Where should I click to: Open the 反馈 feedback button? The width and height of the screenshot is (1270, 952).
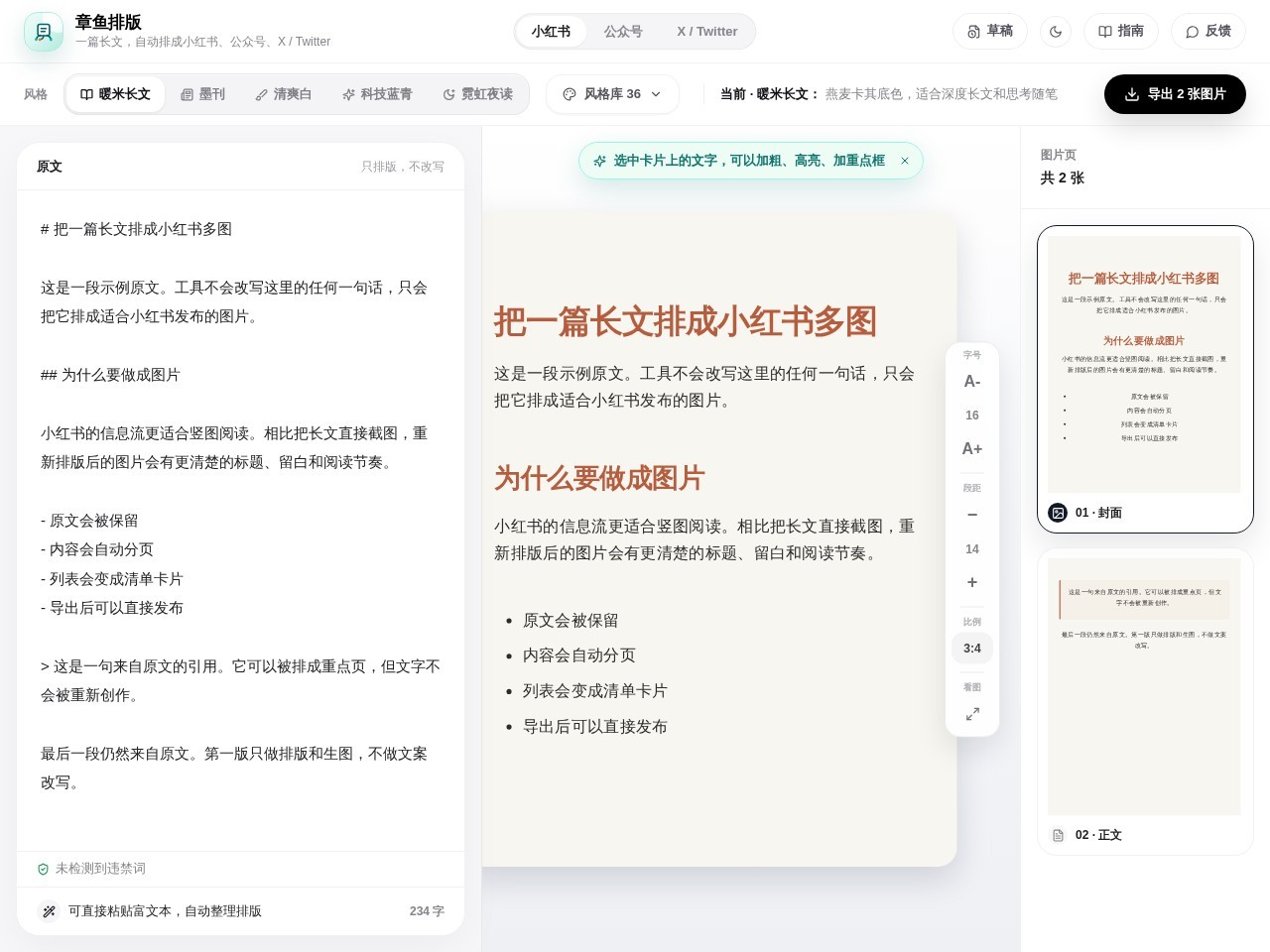(x=1208, y=32)
